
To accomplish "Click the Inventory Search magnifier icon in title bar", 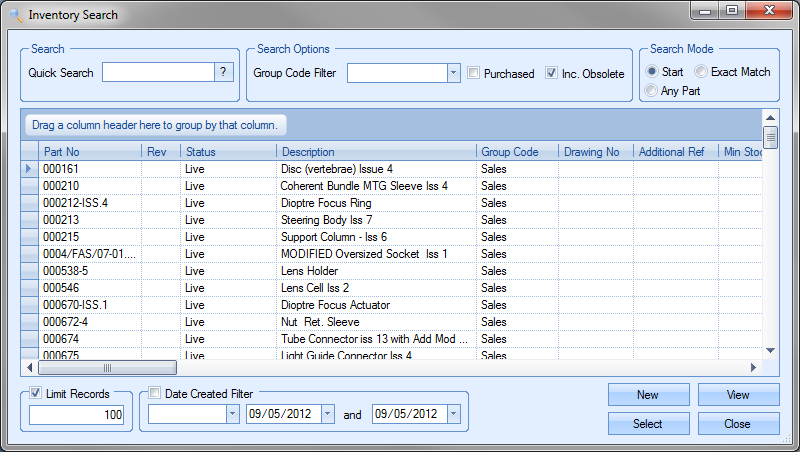I will [14, 15].
